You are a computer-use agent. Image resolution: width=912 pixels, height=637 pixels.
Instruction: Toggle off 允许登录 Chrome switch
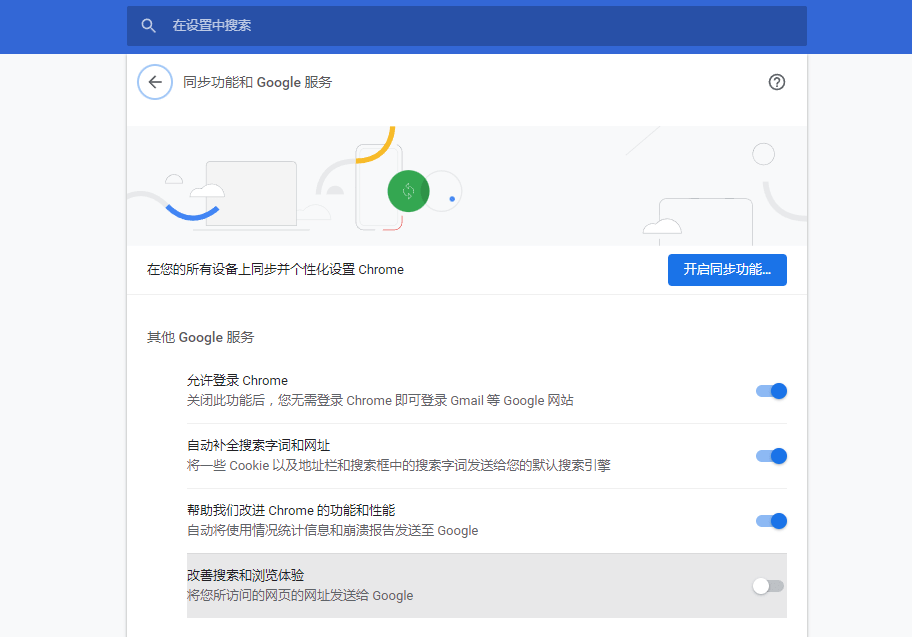pyautogui.click(x=771, y=391)
